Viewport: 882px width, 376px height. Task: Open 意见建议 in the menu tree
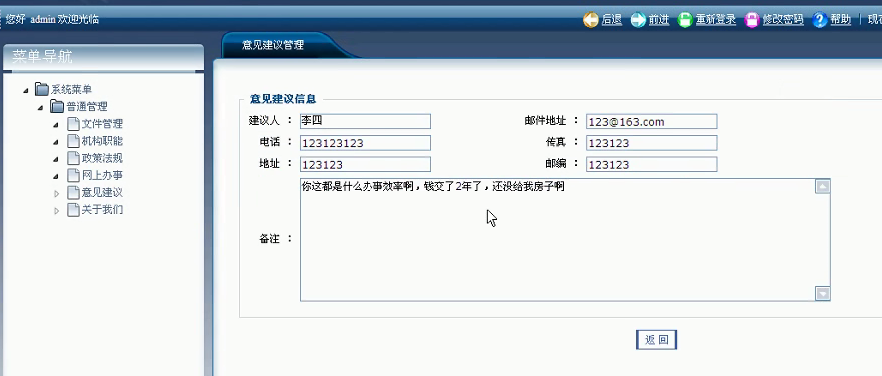[102, 193]
